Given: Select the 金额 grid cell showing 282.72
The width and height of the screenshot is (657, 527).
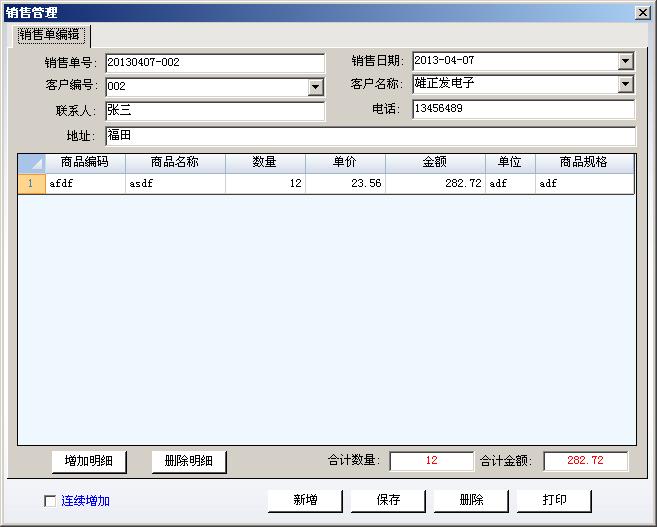Looking at the screenshot, I should (x=435, y=183).
